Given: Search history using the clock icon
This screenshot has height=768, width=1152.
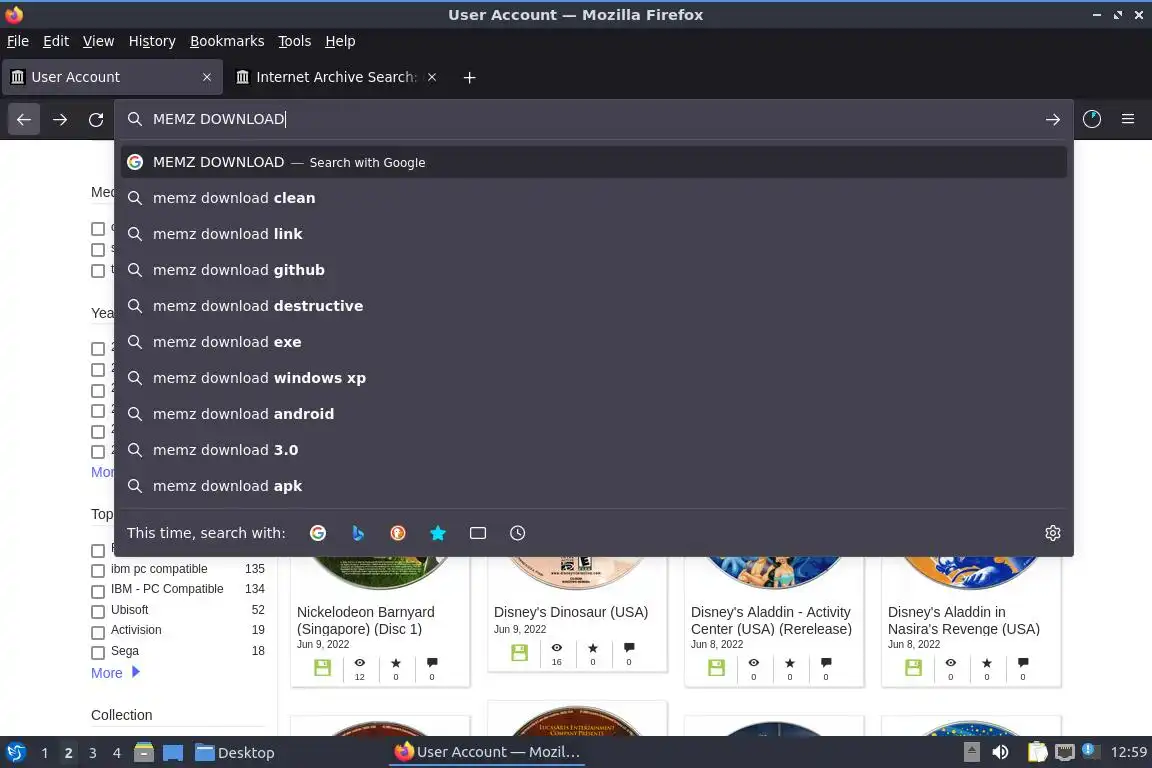Looking at the screenshot, I should pyautogui.click(x=517, y=533).
